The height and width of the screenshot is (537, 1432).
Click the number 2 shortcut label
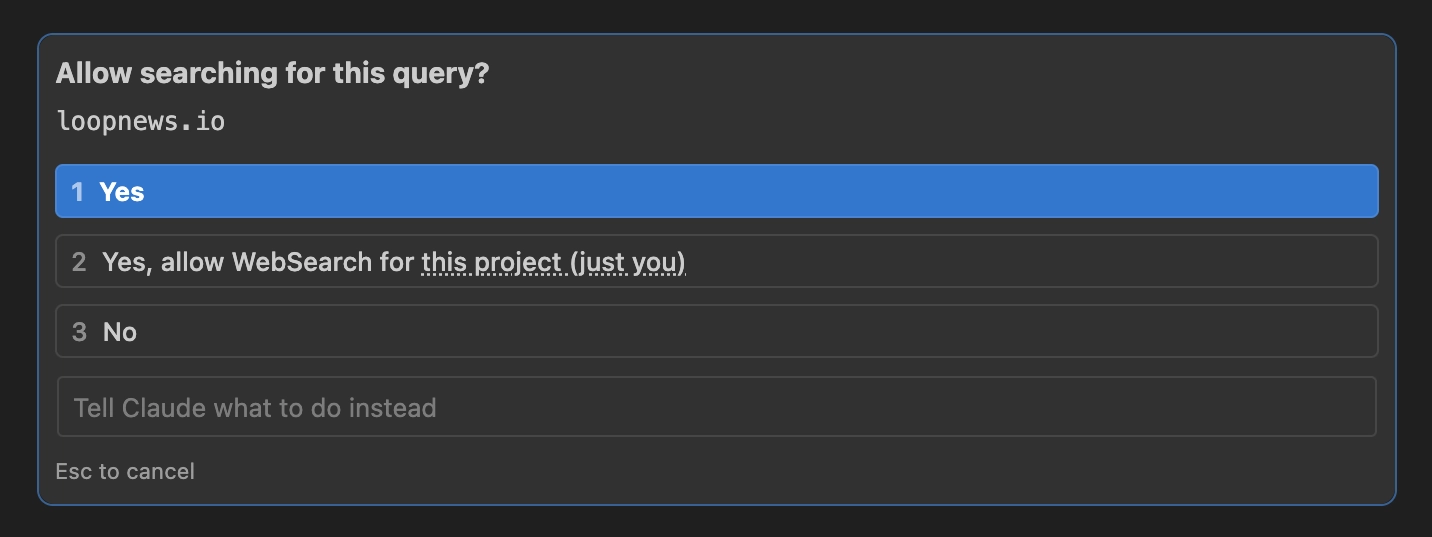(79, 262)
